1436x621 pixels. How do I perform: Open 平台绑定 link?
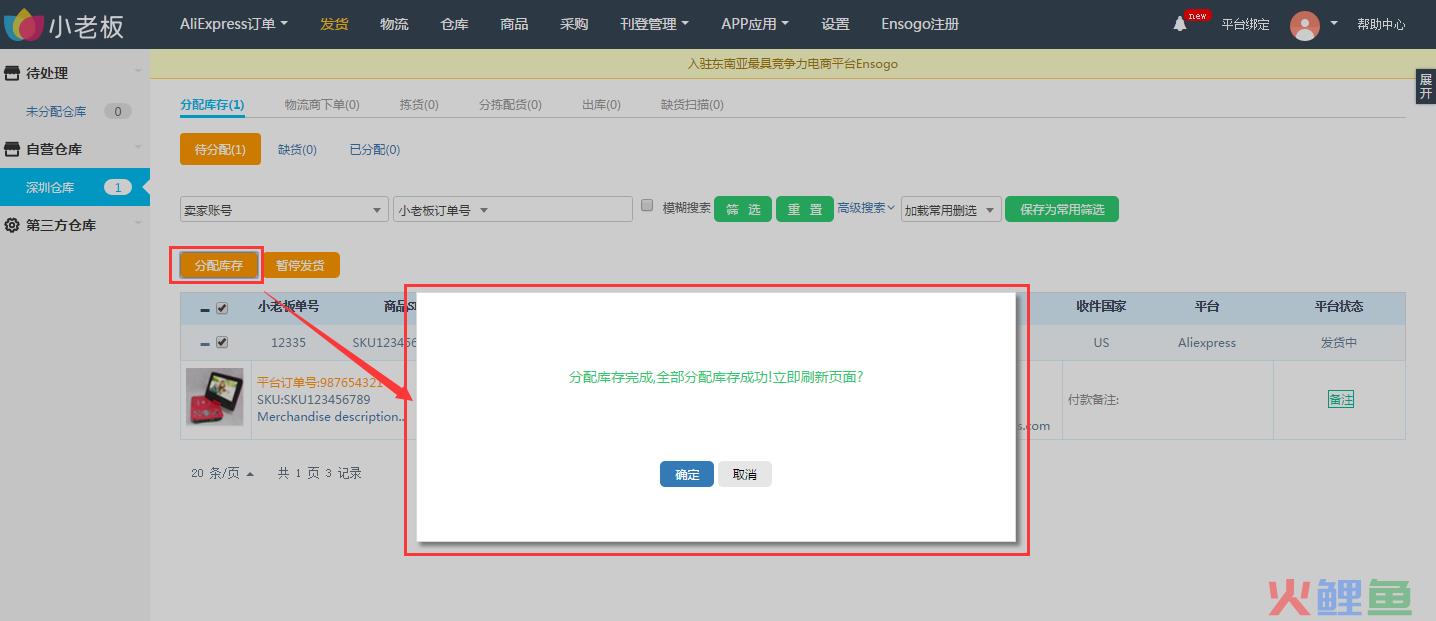point(1245,24)
